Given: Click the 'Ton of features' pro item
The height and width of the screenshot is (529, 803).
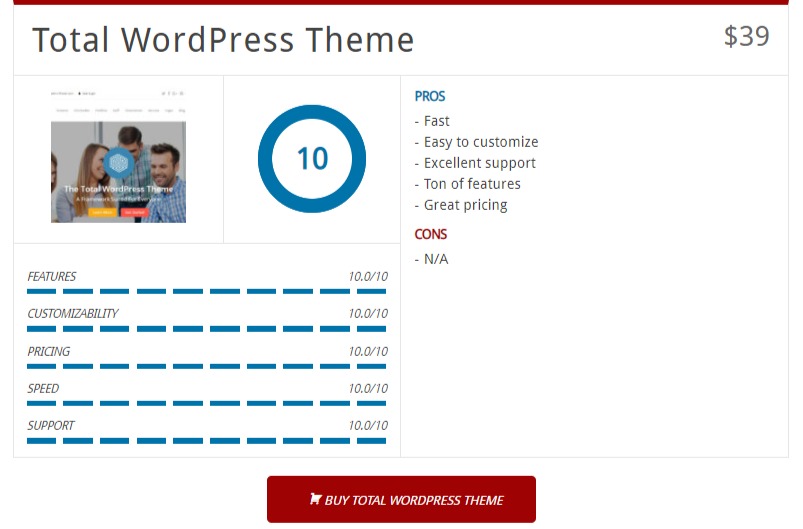Looking at the screenshot, I should coord(468,184).
